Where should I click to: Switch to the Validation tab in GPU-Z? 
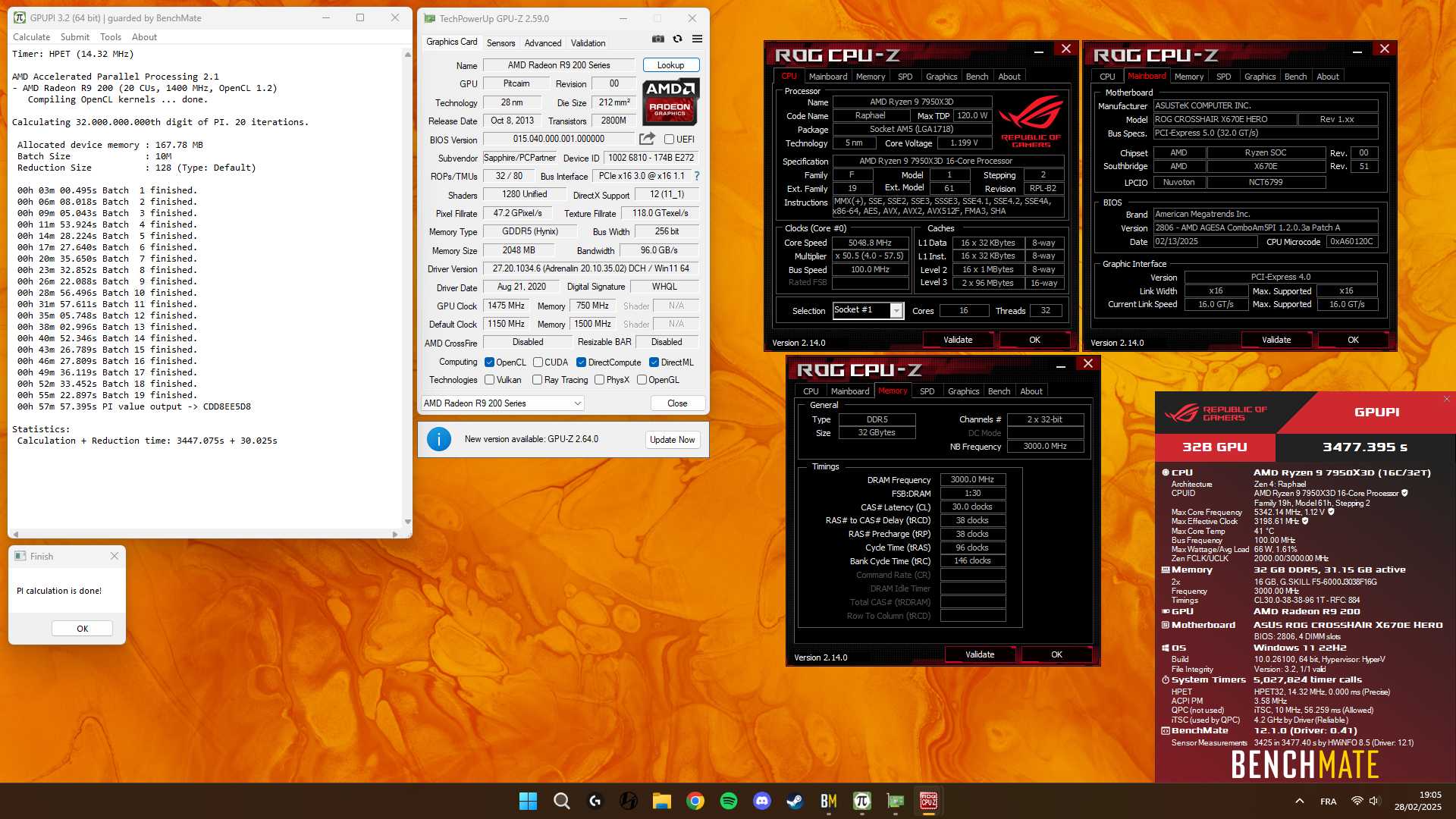coord(588,43)
